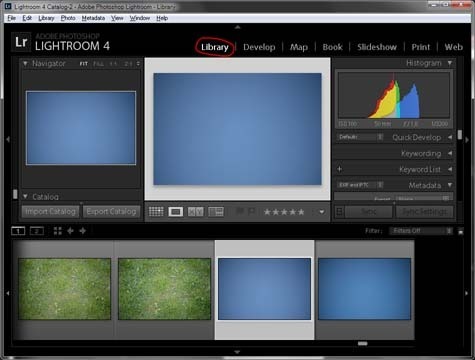This screenshot has width=475, height=360.
Task: Open the View menu
Action: [x=117, y=18]
